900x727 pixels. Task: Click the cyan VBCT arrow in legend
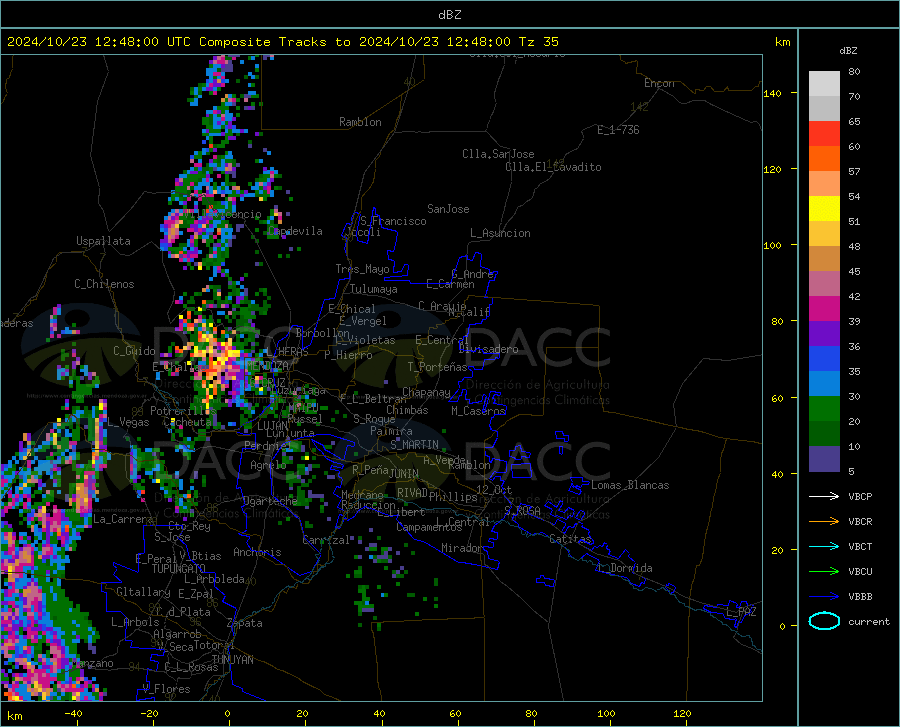[824, 546]
